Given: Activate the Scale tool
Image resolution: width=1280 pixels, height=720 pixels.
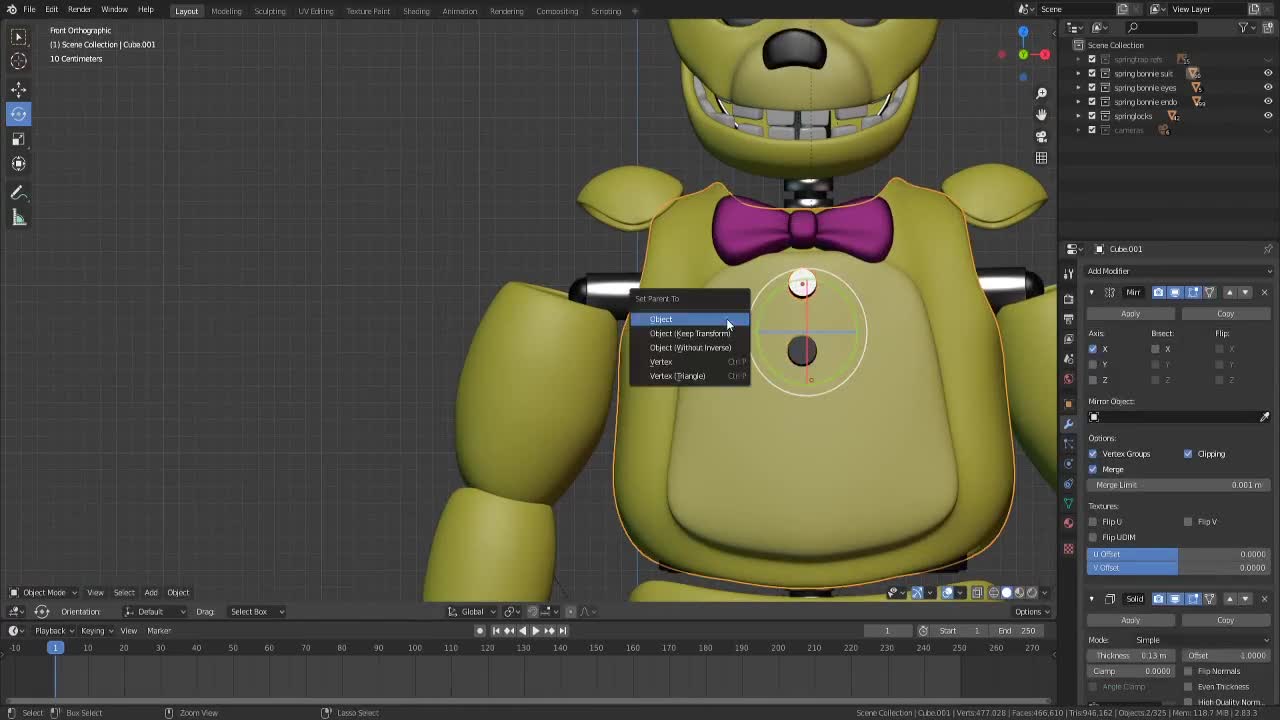Looking at the screenshot, I should 18,139.
